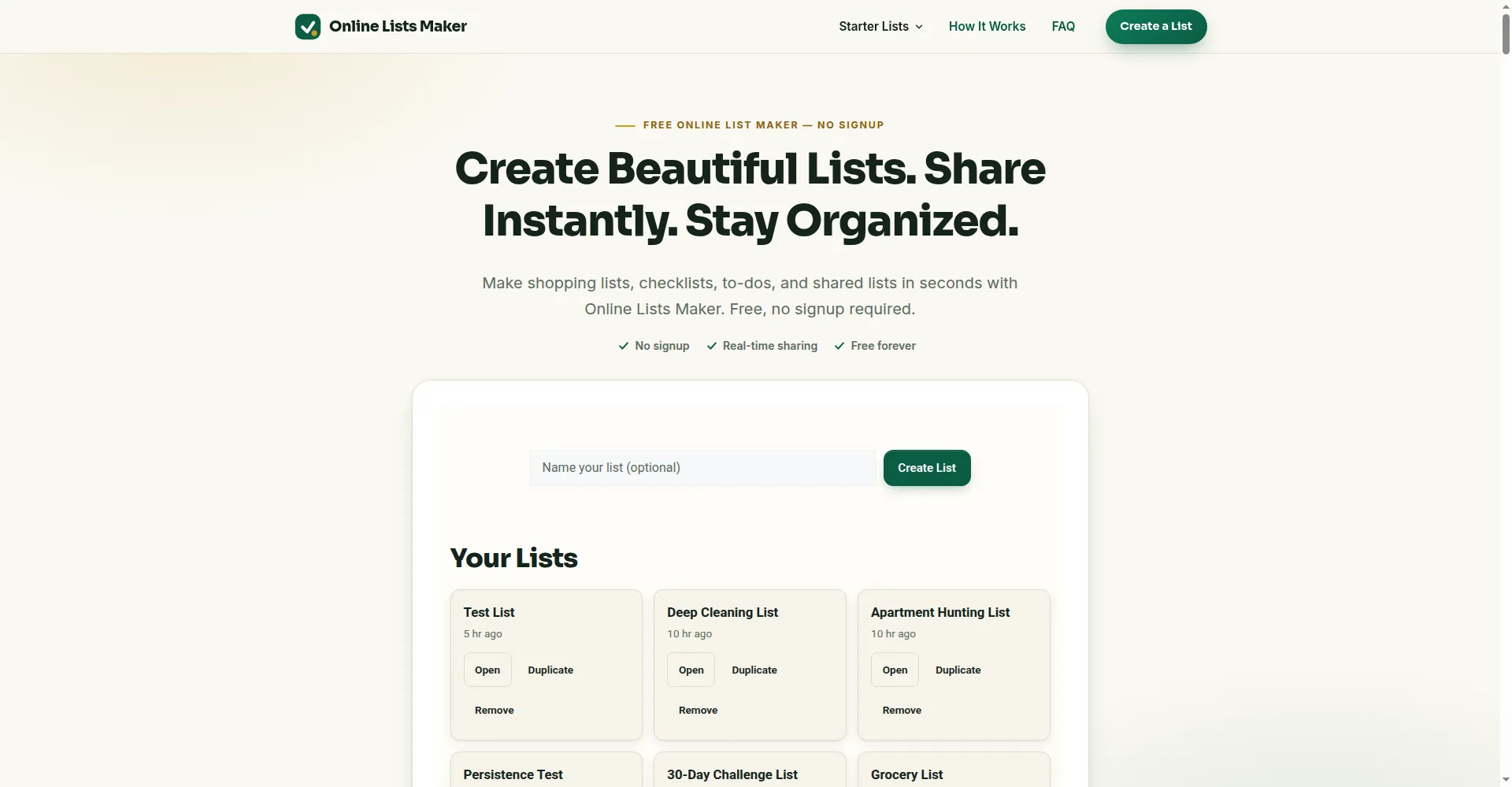Remove the Deep Cleaning List
The image size is (1512, 787).
point(699,710)
